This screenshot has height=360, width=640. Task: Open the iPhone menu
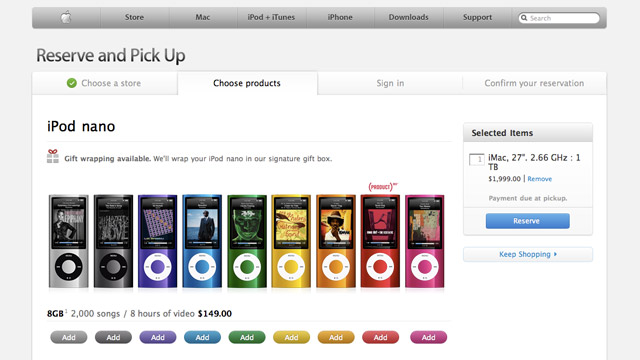pyautogui.click(x=340, y=17)
